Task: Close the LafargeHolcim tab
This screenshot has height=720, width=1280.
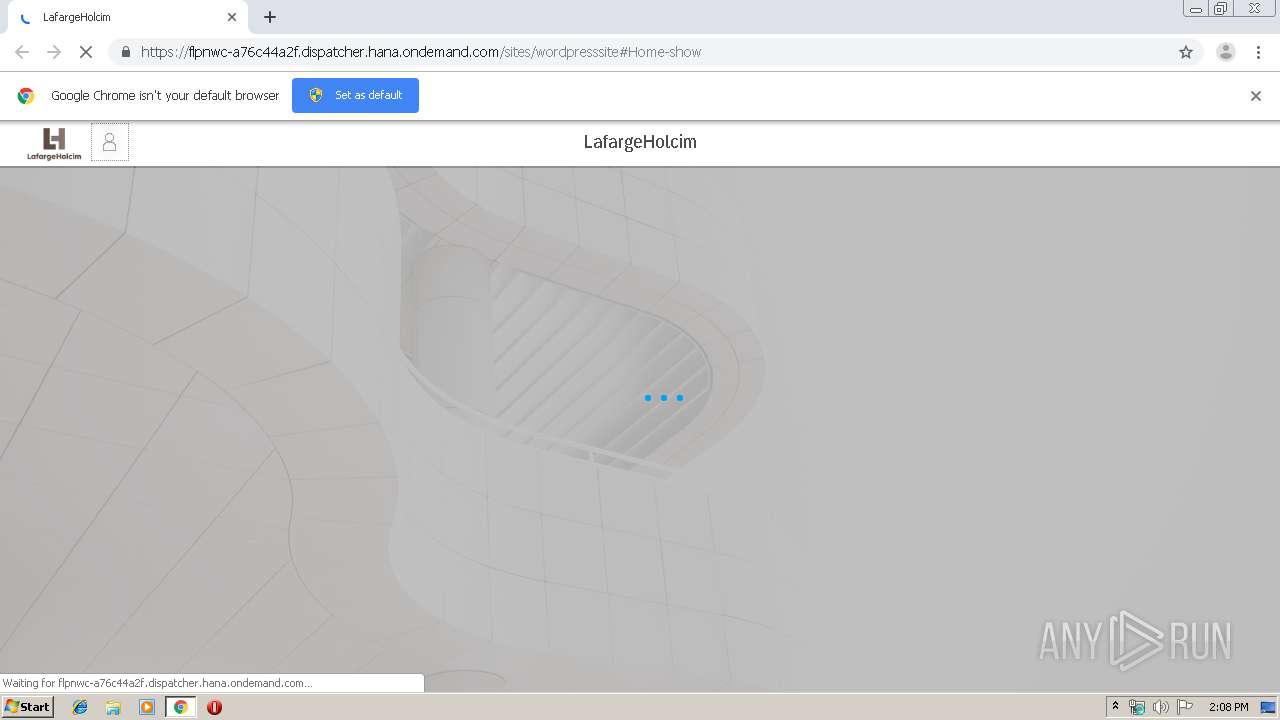Action: [232, 17]
